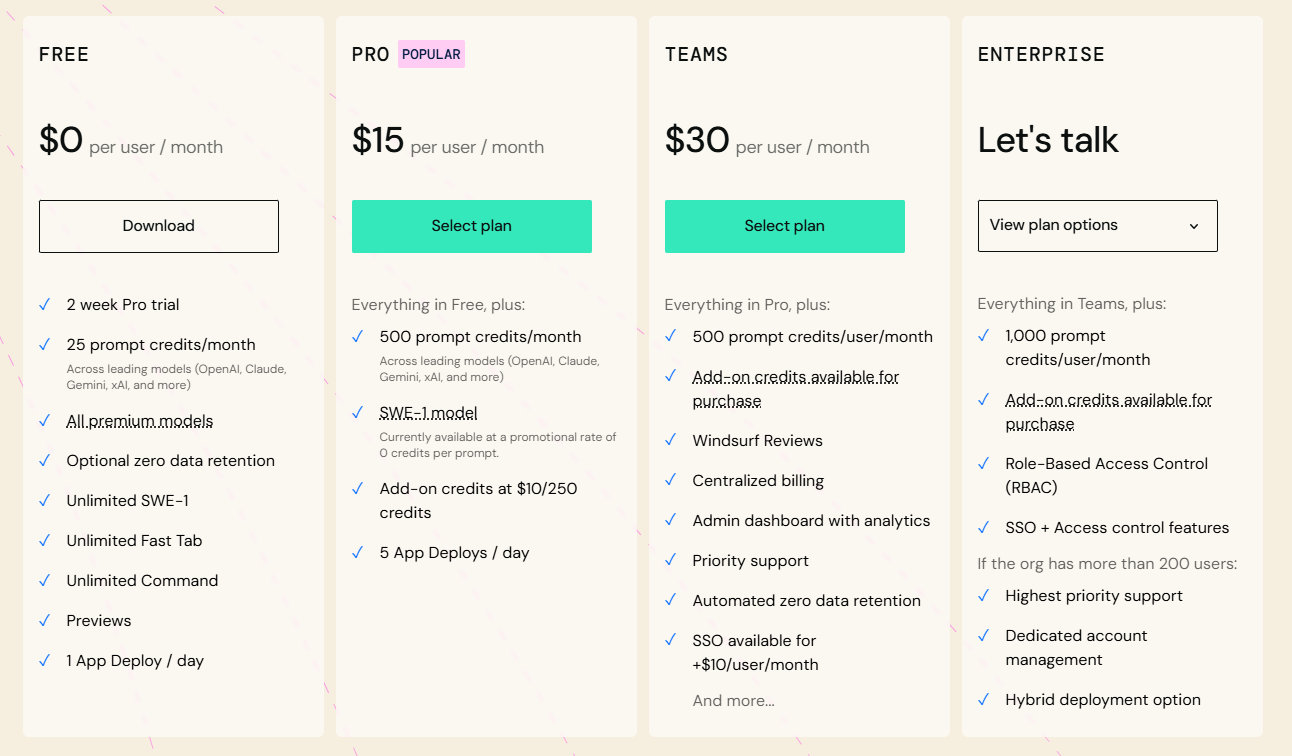This screenshot has height=756, width=1292.
Task: Click the SWE-1 model underlined text
Action: 428,413
